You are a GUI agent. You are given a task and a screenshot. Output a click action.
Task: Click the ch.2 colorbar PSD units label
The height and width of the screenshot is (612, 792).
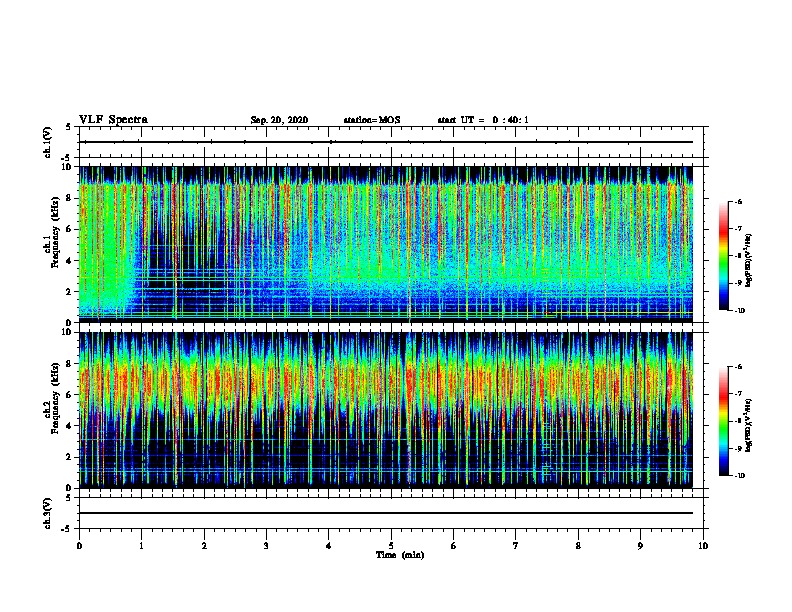pos(749,425)
